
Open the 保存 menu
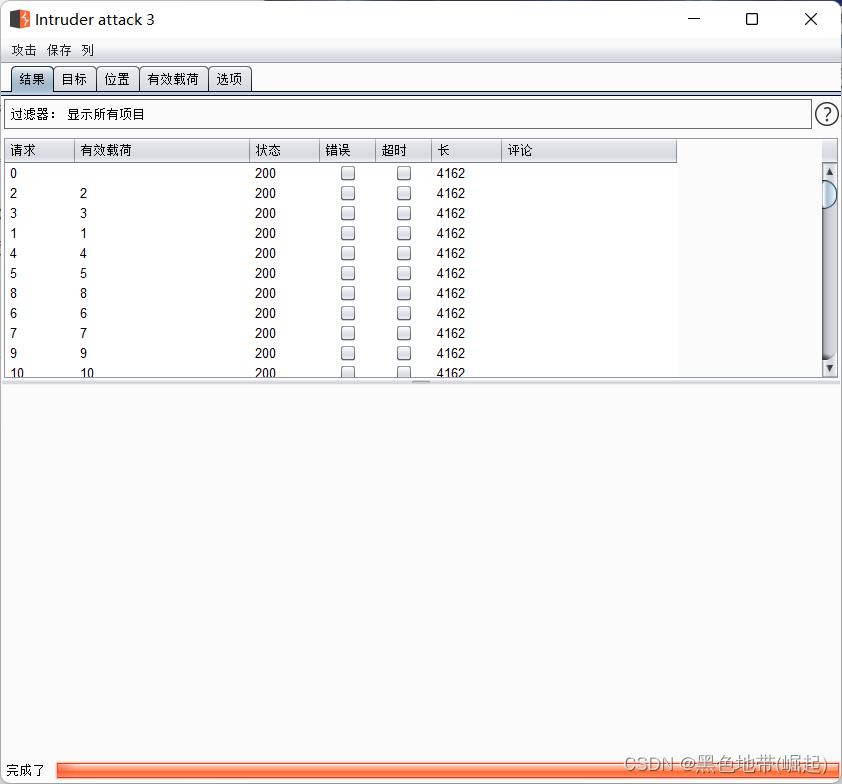click(59, 50)
